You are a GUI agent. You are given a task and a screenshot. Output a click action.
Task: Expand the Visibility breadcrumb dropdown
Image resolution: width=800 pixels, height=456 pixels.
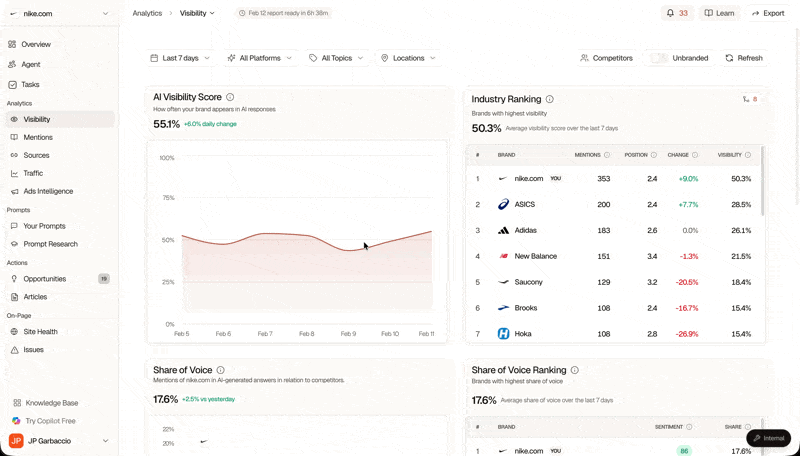[x=197, y=13]
